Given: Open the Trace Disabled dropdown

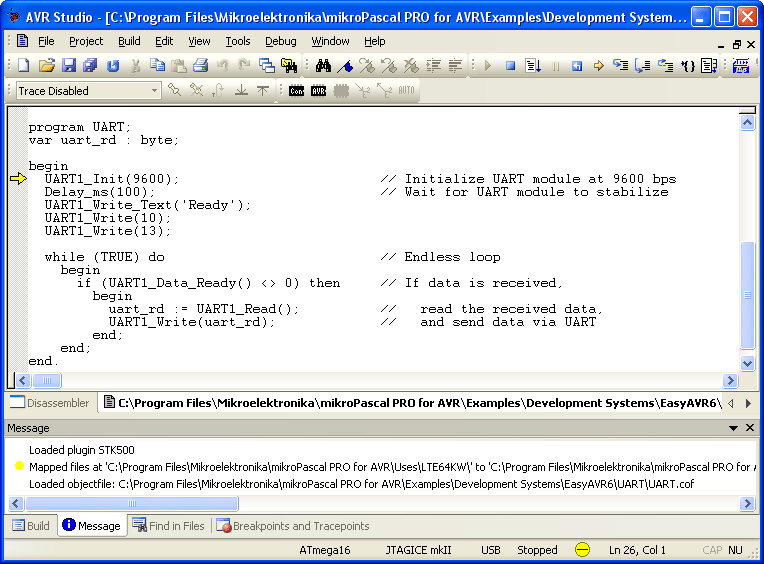Looking at the screenshot, I should (x=154, y=91).
